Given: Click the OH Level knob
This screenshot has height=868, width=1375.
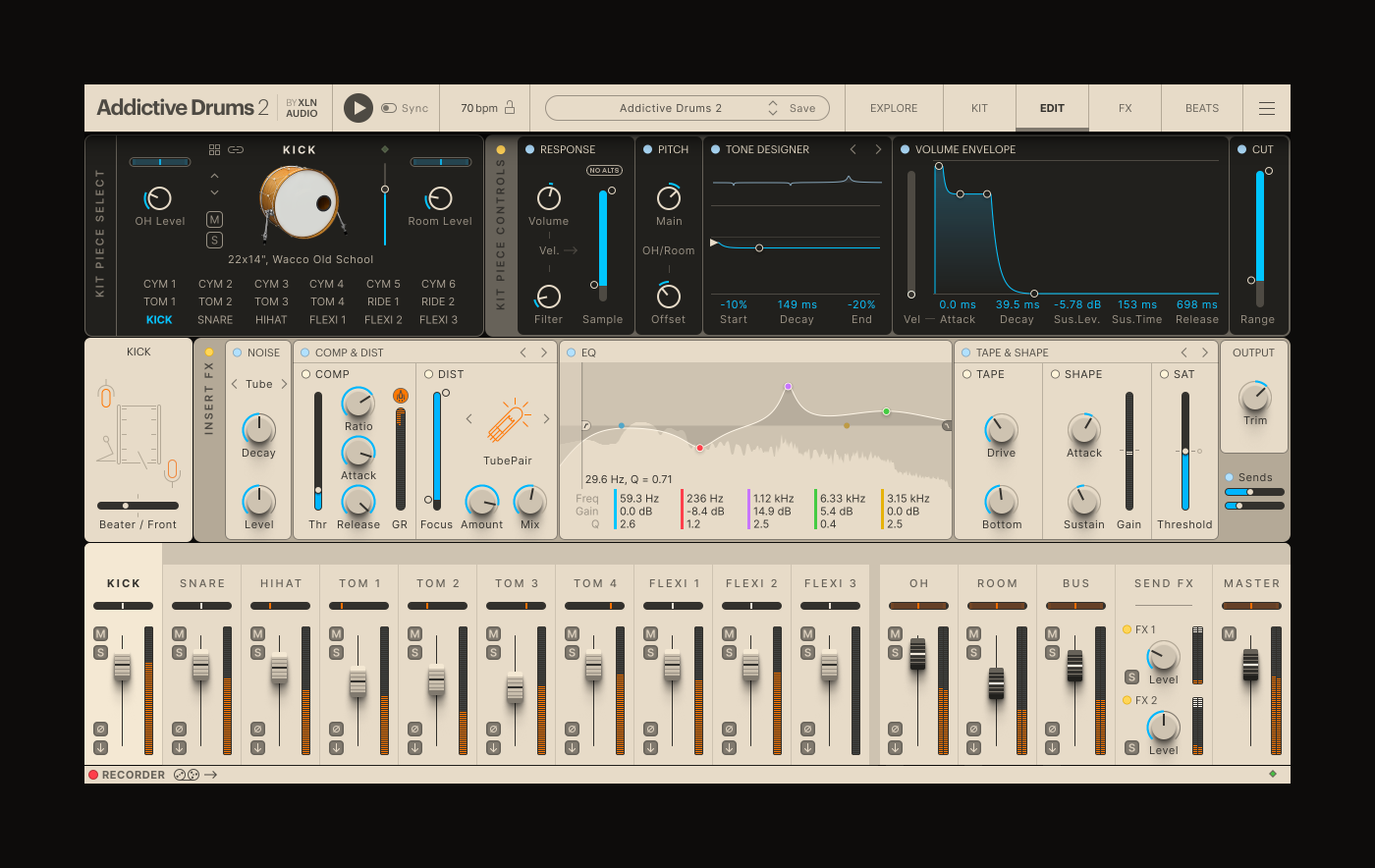Looking at the screenshot, I should click(x=159, y=198).
